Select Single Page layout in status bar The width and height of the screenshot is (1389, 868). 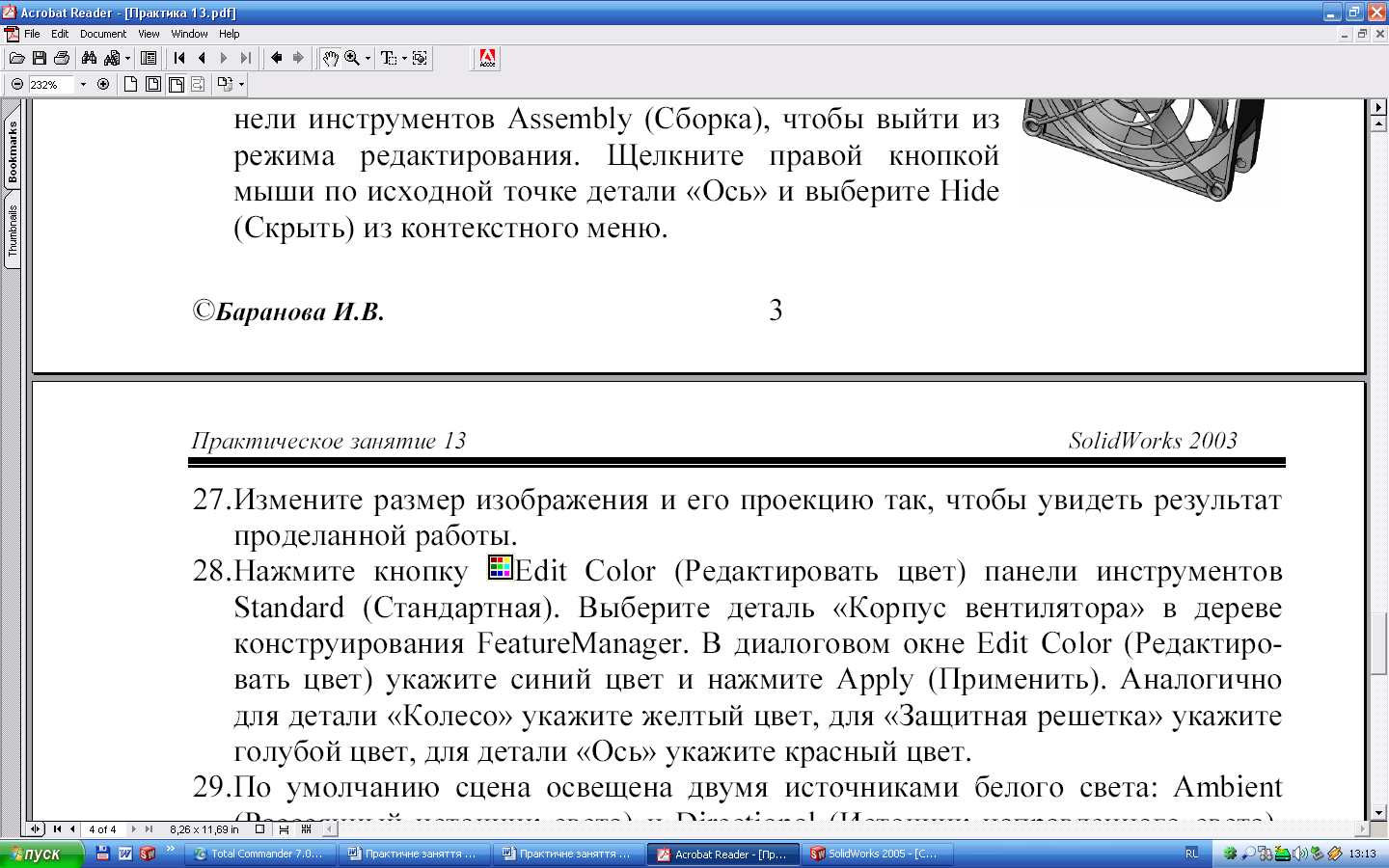259,828
